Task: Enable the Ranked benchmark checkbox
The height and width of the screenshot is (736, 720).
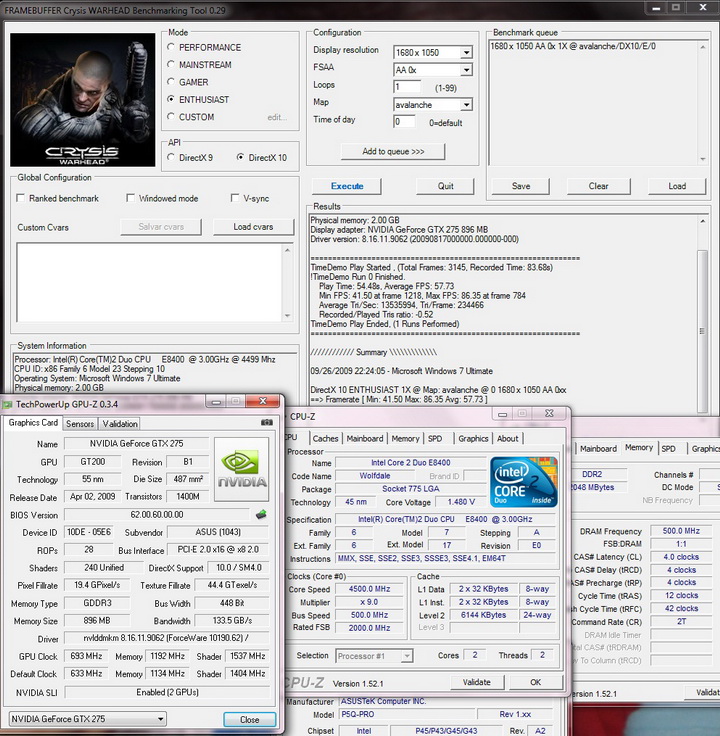Action: 21,198
